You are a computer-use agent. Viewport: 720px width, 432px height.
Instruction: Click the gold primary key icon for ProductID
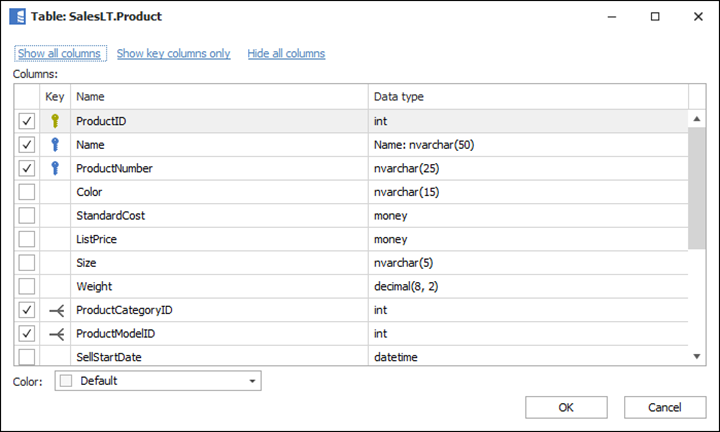click(56, 121)
